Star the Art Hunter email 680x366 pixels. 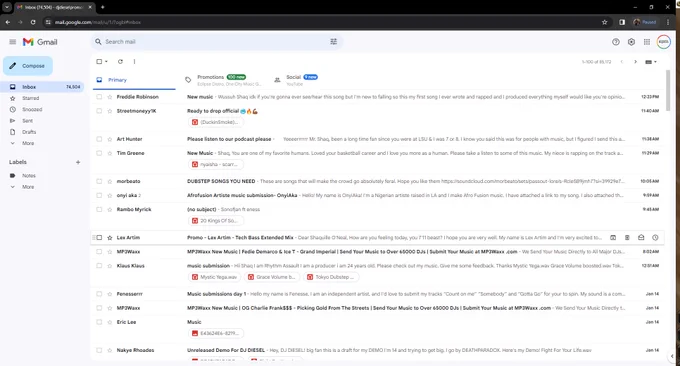(x=110, y=139)
